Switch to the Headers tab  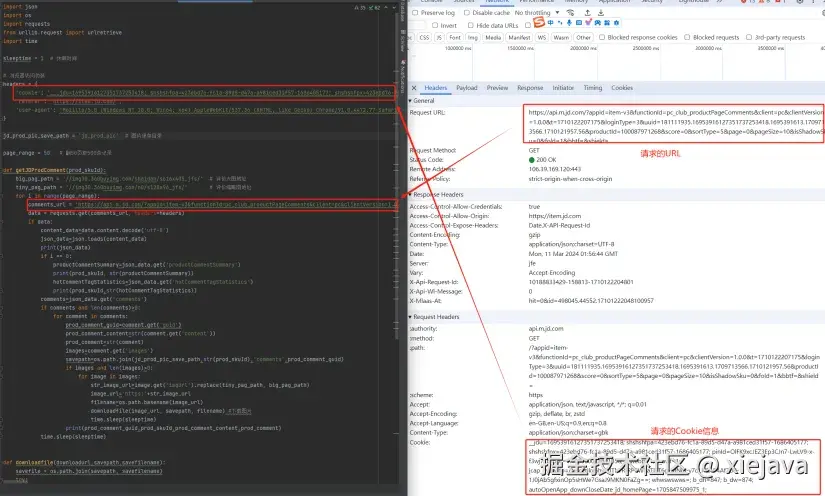(436, 88)
